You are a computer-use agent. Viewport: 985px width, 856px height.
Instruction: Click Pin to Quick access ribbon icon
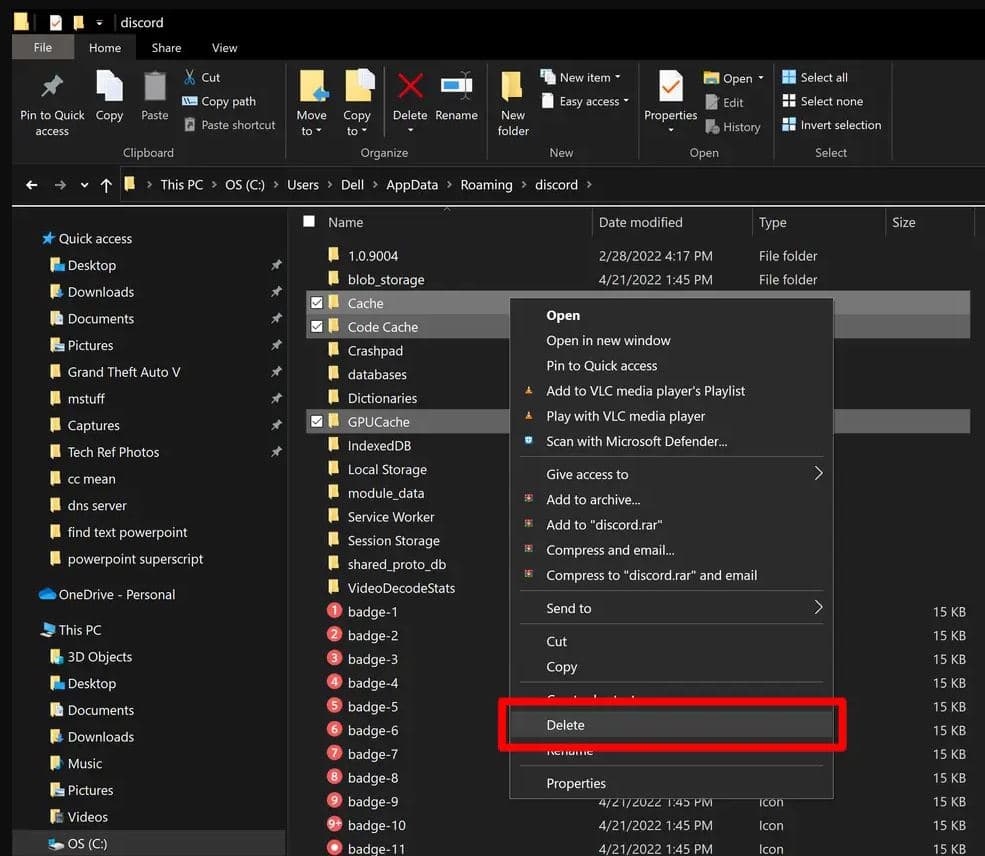(52, 87)
